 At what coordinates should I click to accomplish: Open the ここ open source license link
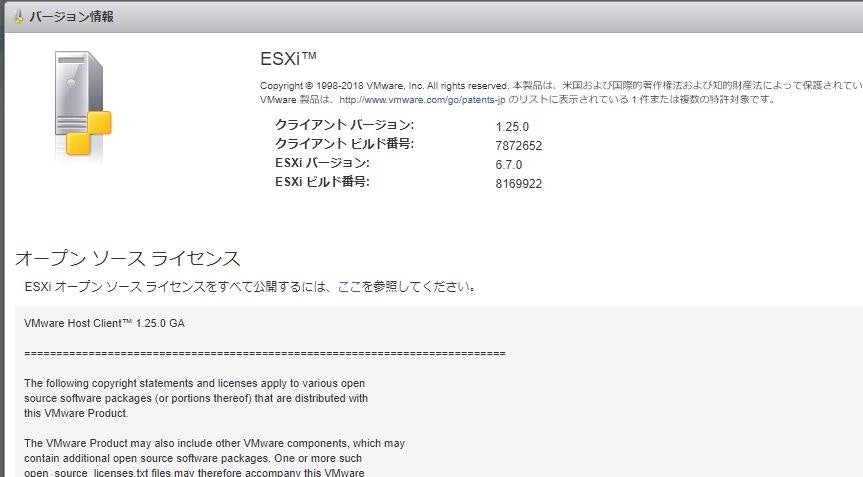[349, 287]
